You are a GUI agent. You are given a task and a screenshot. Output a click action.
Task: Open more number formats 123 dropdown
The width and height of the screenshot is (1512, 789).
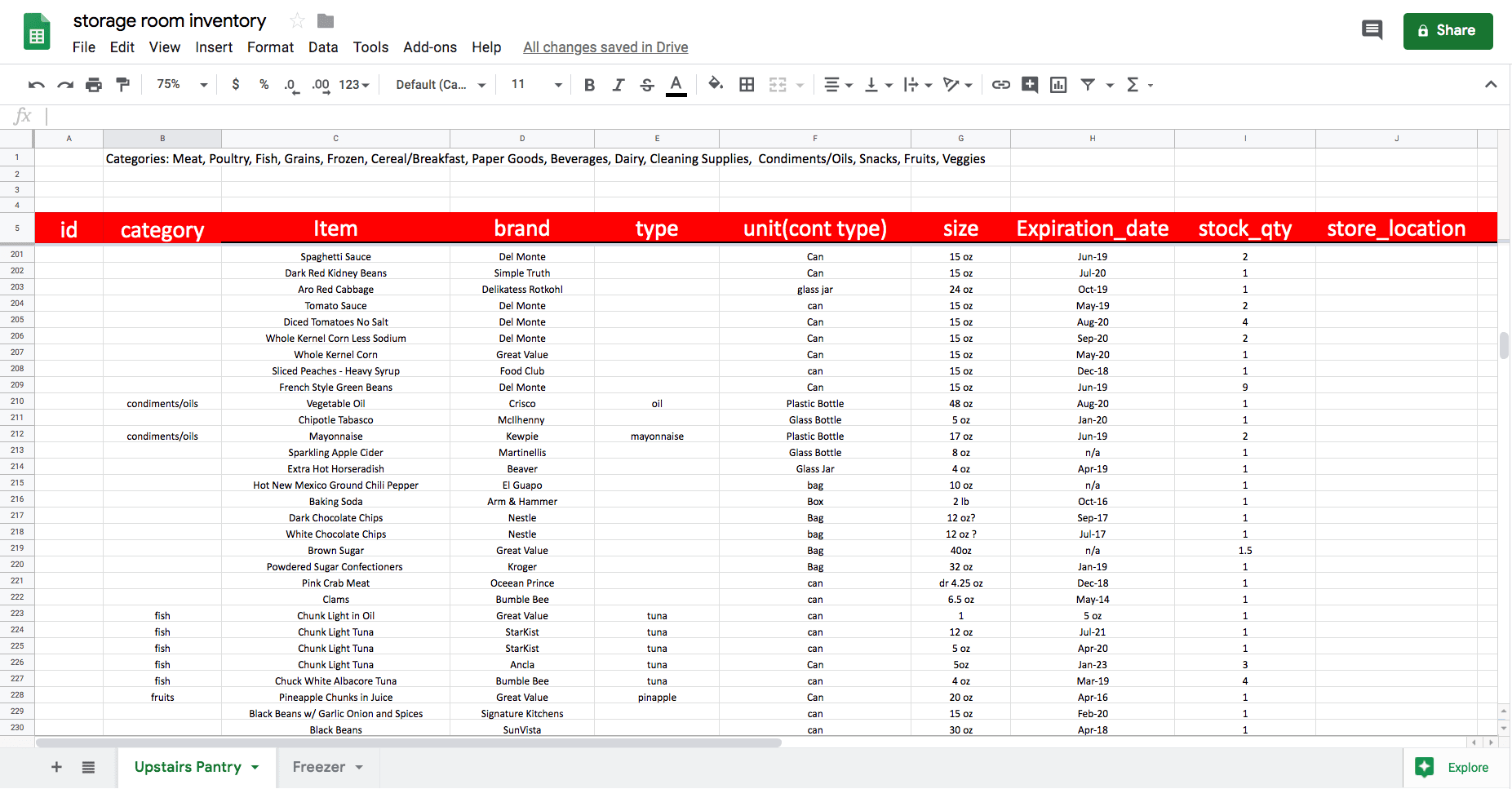[354, 85]
